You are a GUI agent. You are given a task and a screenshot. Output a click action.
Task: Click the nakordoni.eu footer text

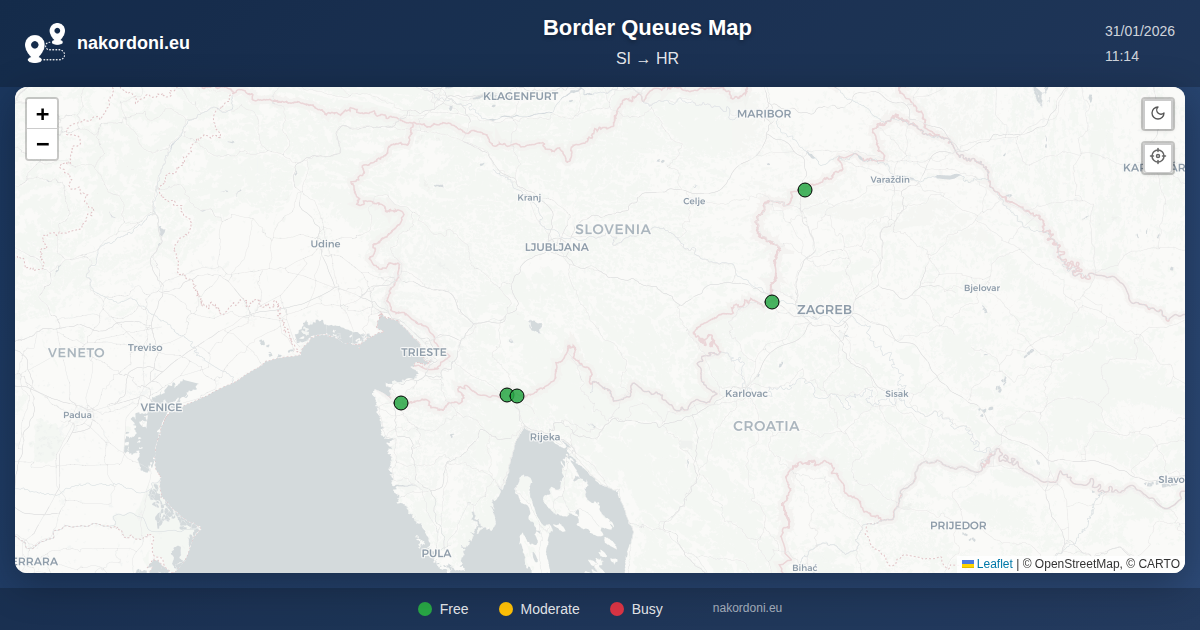point(747,608)
